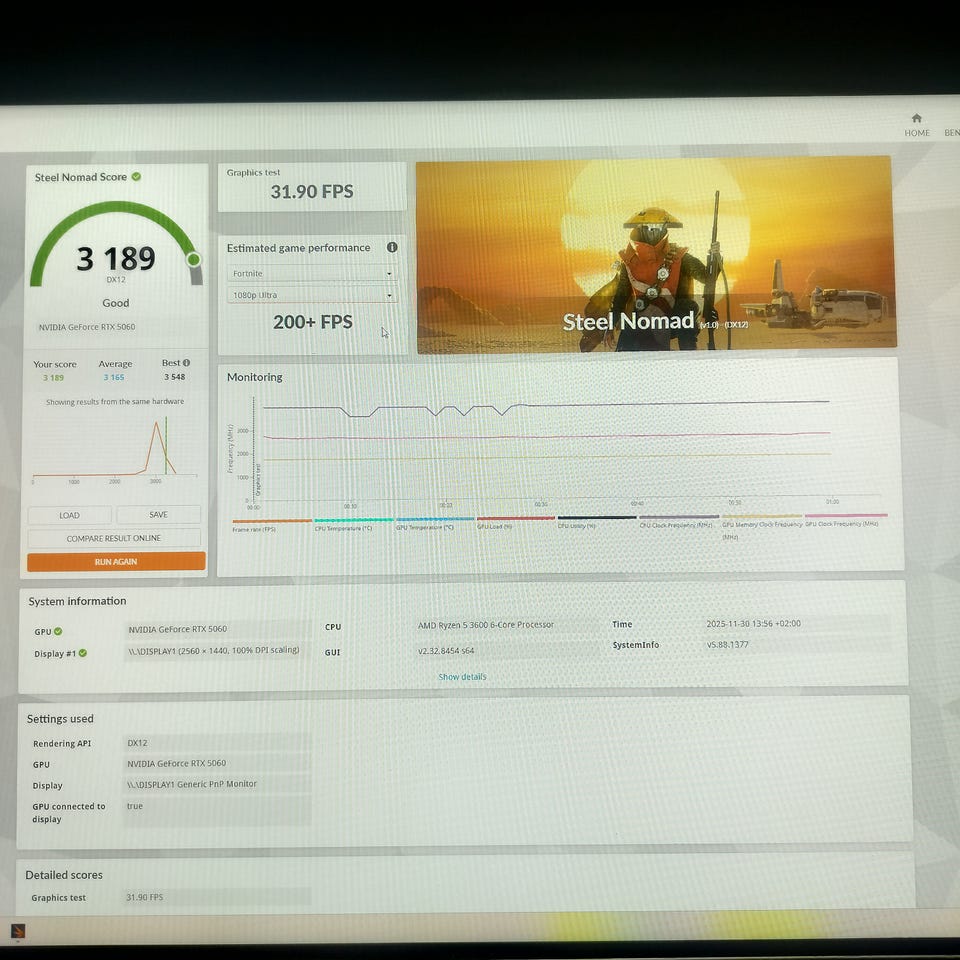Open the Show details link
The image size is (960, 960).
point(462,677)
